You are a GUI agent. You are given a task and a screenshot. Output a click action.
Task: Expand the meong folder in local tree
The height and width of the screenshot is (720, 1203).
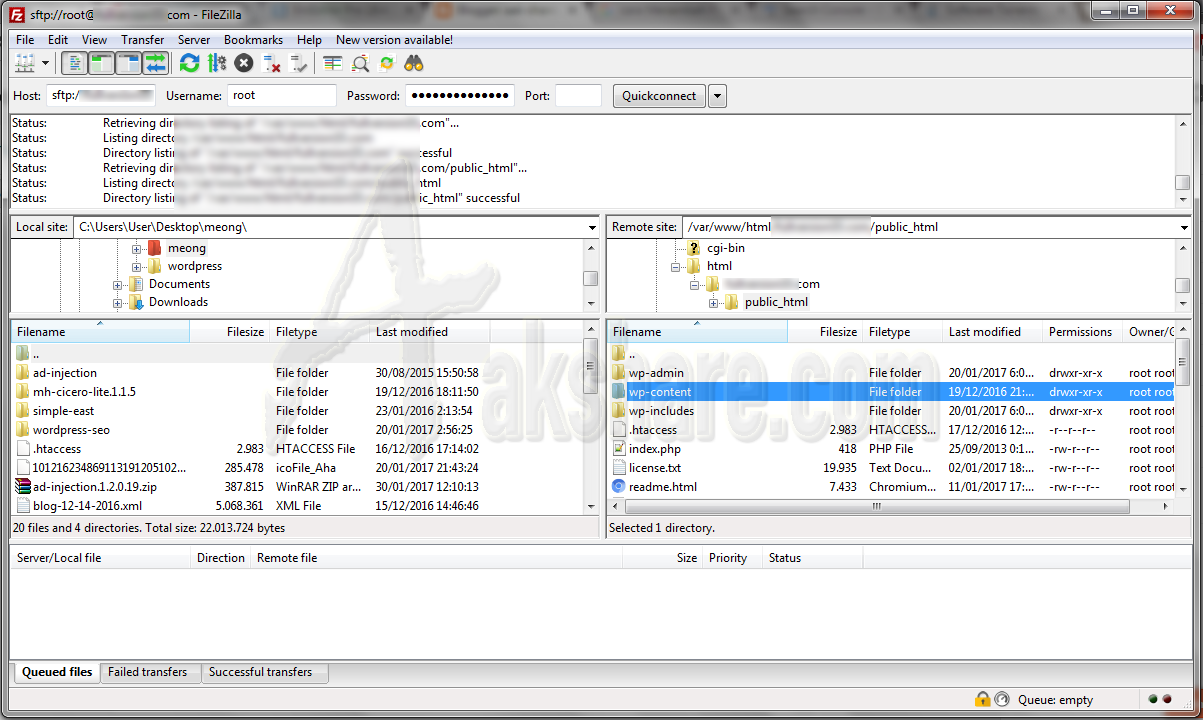point(136,248)
